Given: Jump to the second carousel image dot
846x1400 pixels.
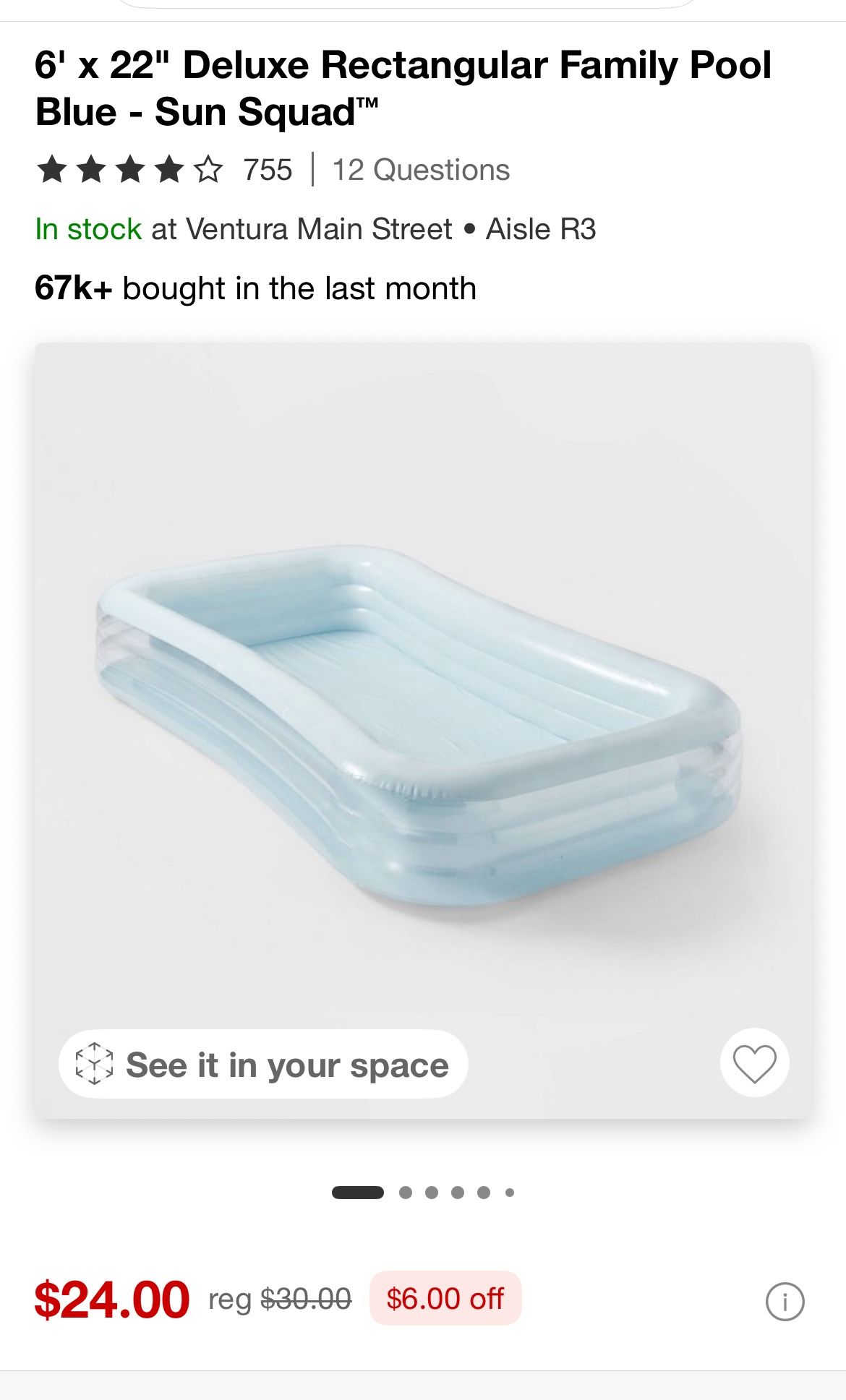Looking at the screenshot, I should click(x=406, y=1193).
